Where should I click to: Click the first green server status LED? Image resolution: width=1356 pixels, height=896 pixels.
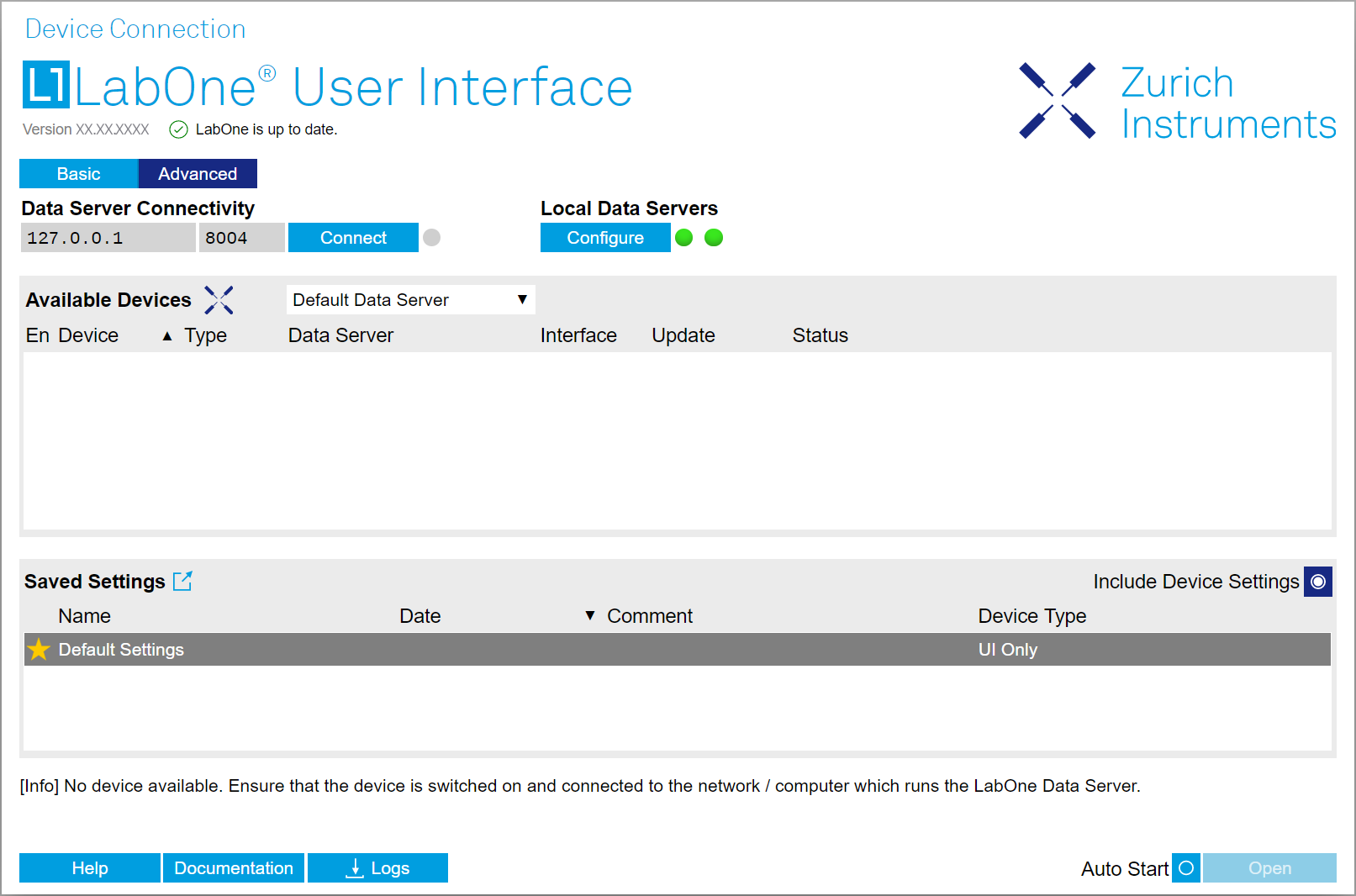(x=684, y=238)
